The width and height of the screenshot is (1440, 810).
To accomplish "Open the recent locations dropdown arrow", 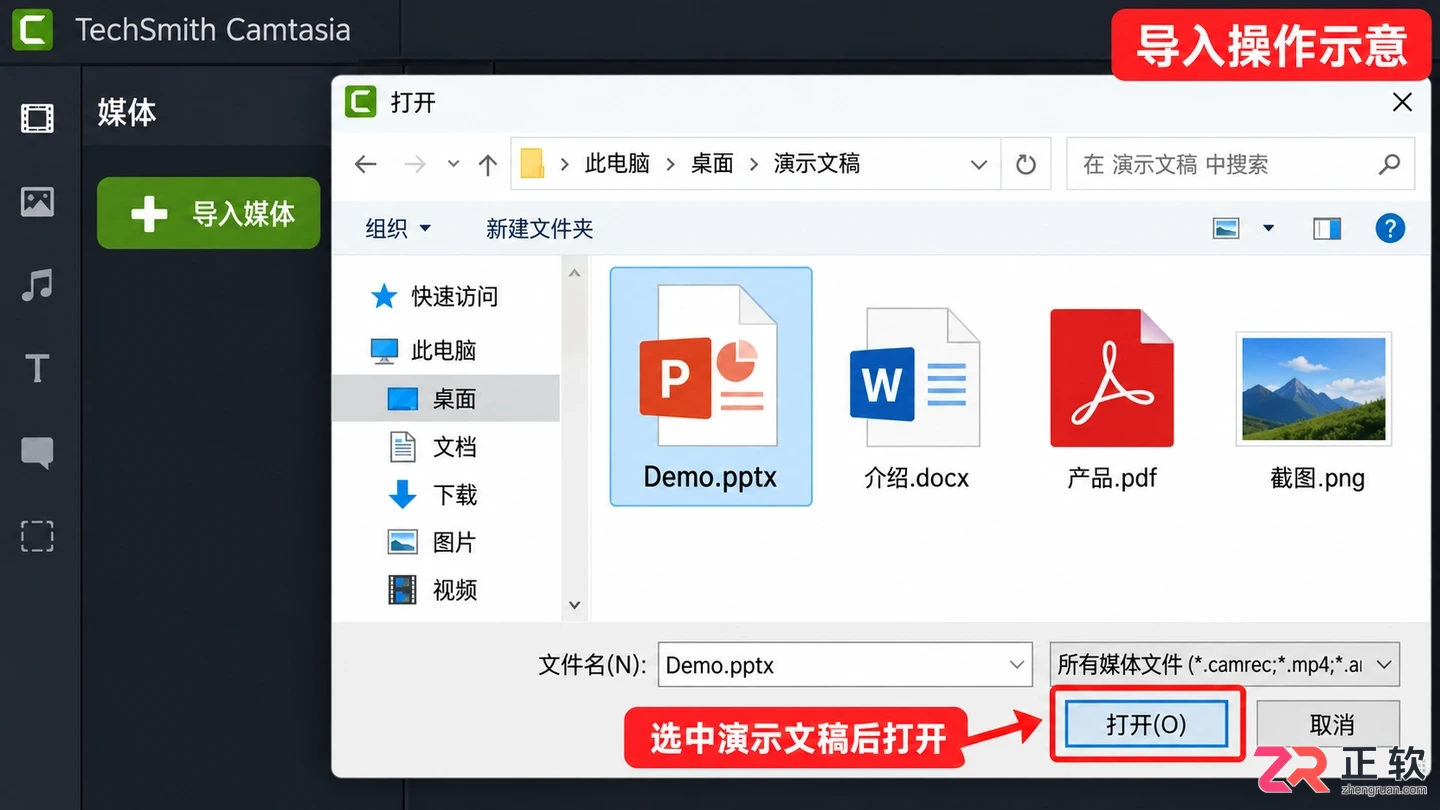I will pyautogui.click(x=453, y=164).
